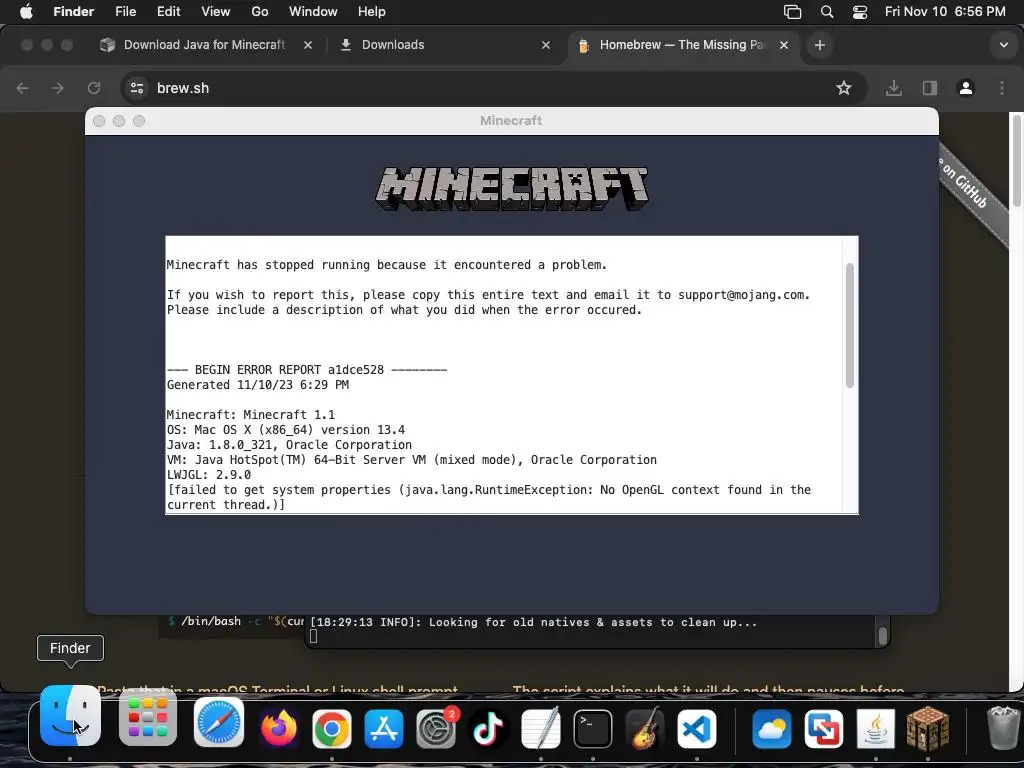
Task: Open the Help menu
Action: (x=372, y=12)
